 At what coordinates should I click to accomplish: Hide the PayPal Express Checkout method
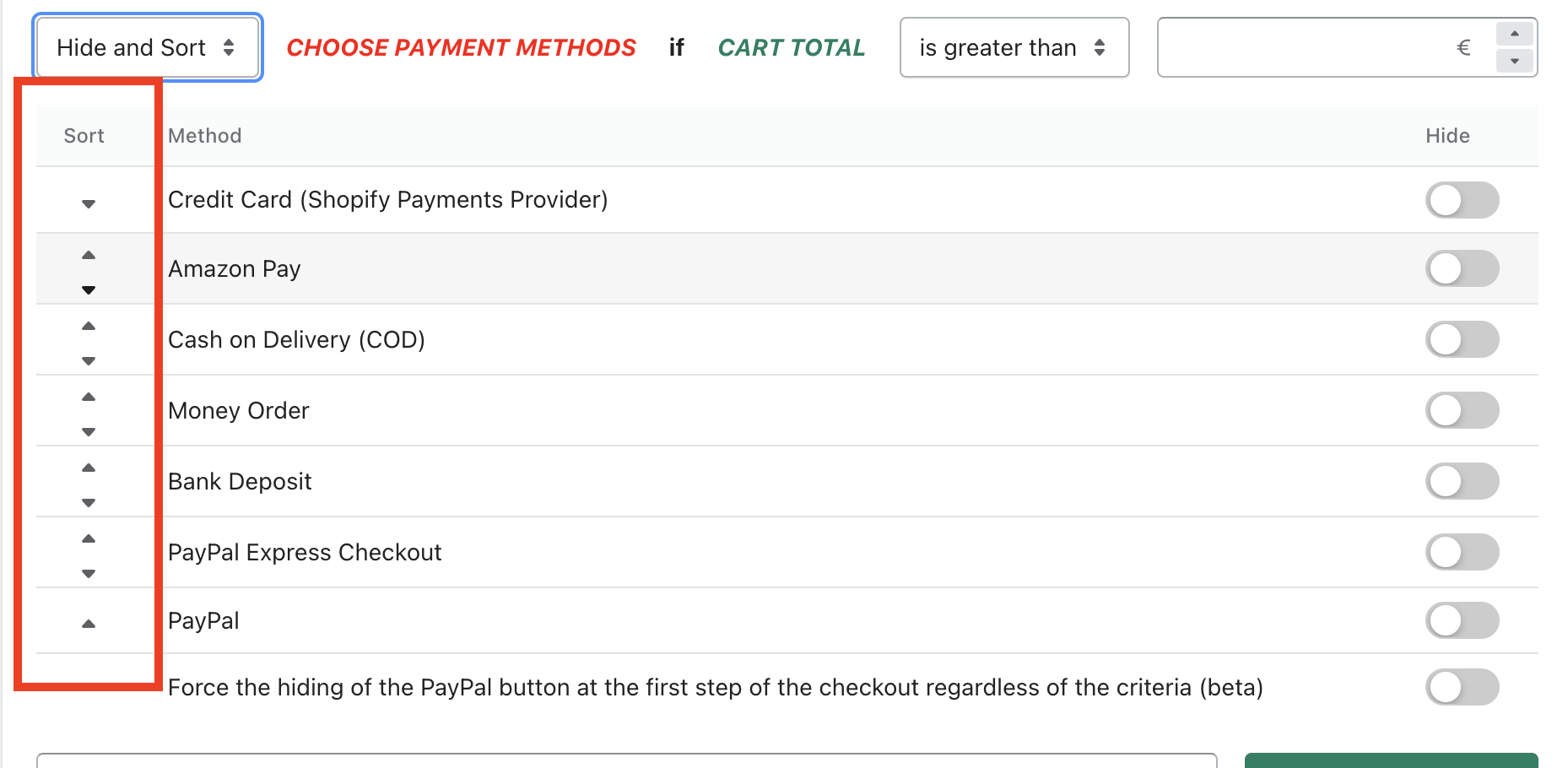[x=1463, y=552]
